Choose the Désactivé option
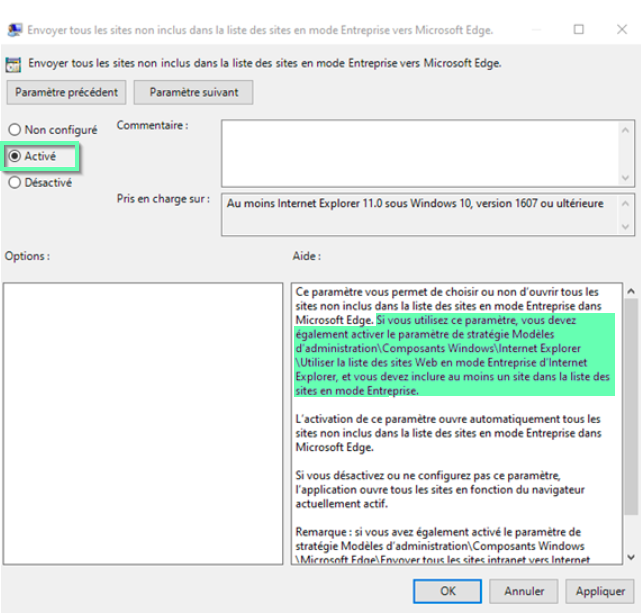 [x=15, y=183]
